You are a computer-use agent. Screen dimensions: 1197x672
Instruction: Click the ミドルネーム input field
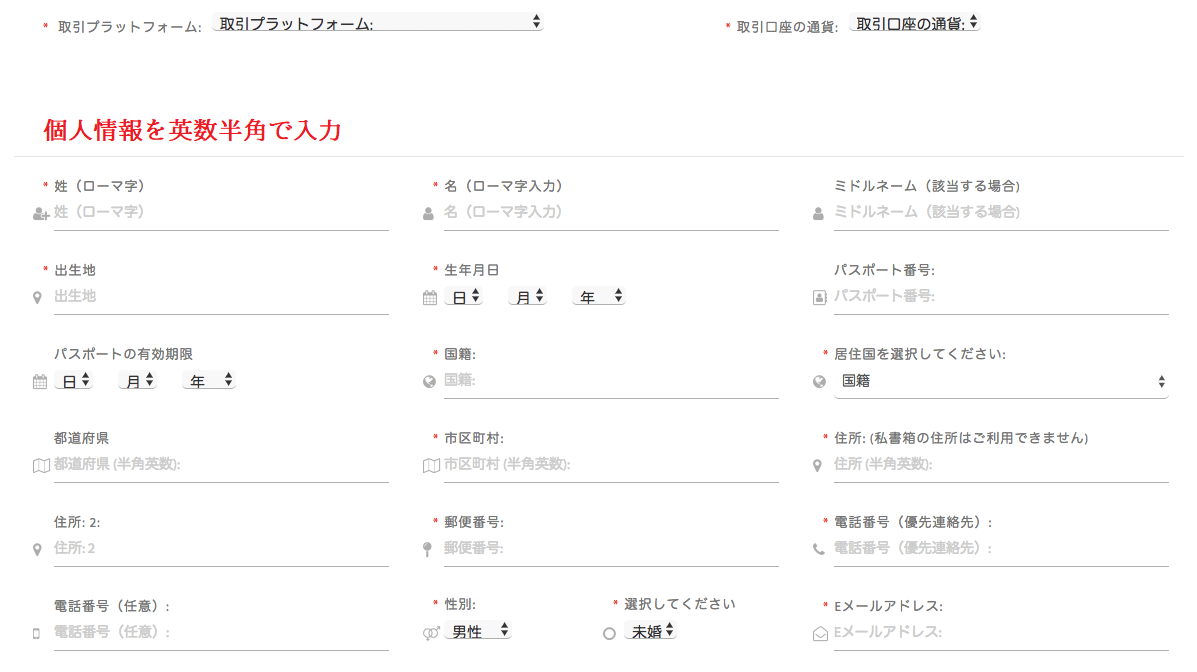tap(1000, 213)
